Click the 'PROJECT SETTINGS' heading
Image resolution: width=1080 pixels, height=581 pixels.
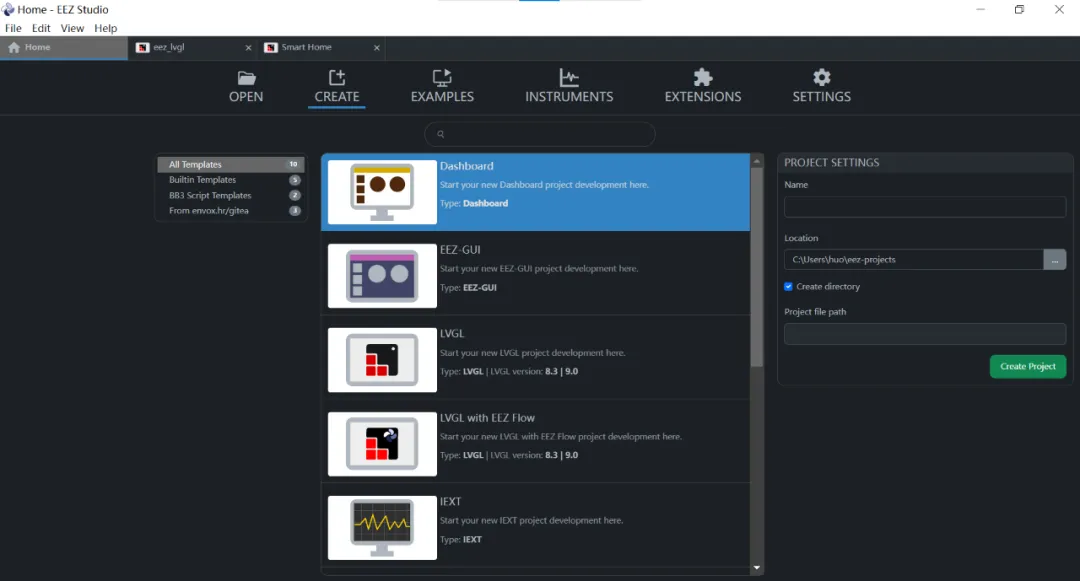click(831, 162)
